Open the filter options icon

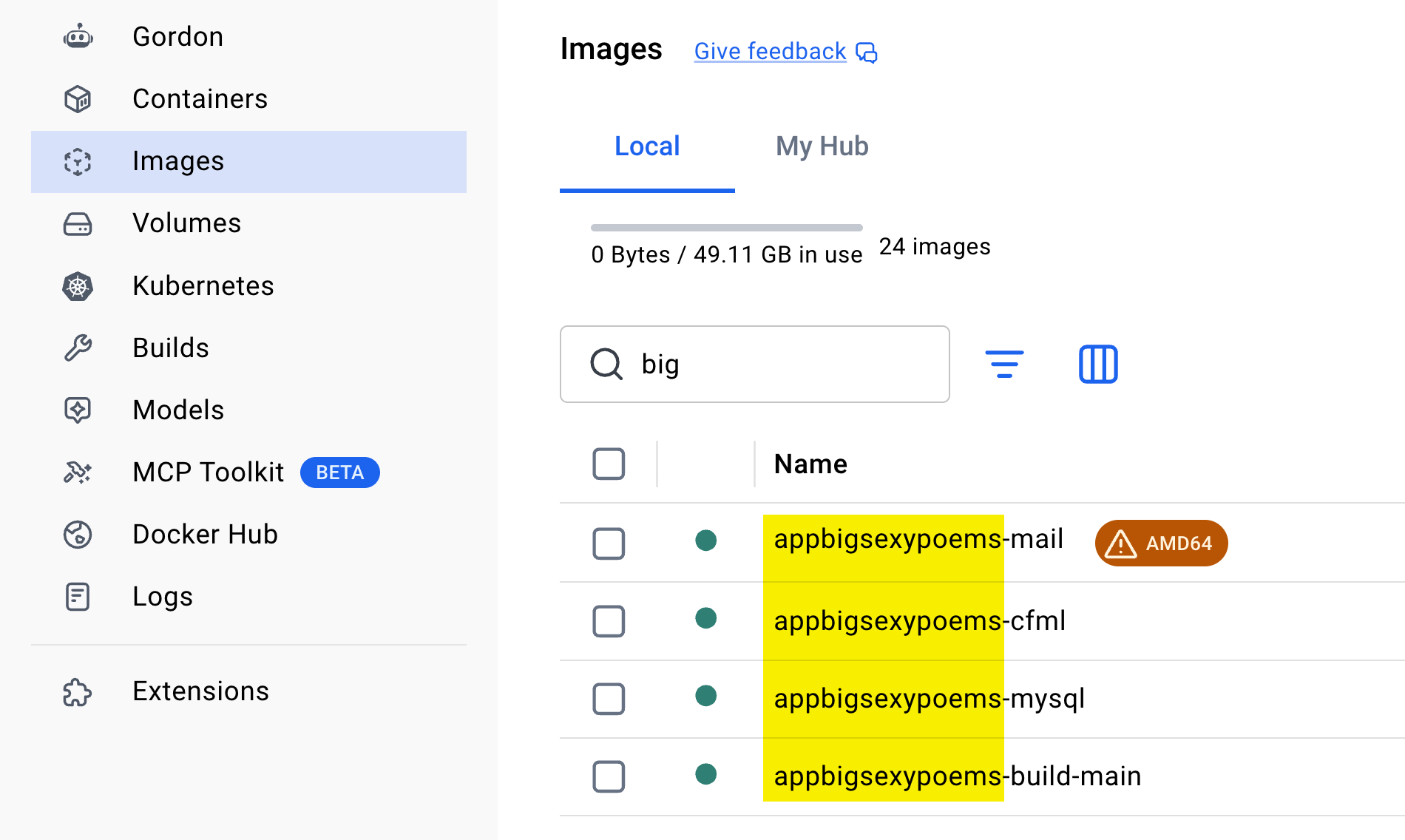tap(1004, 364)
